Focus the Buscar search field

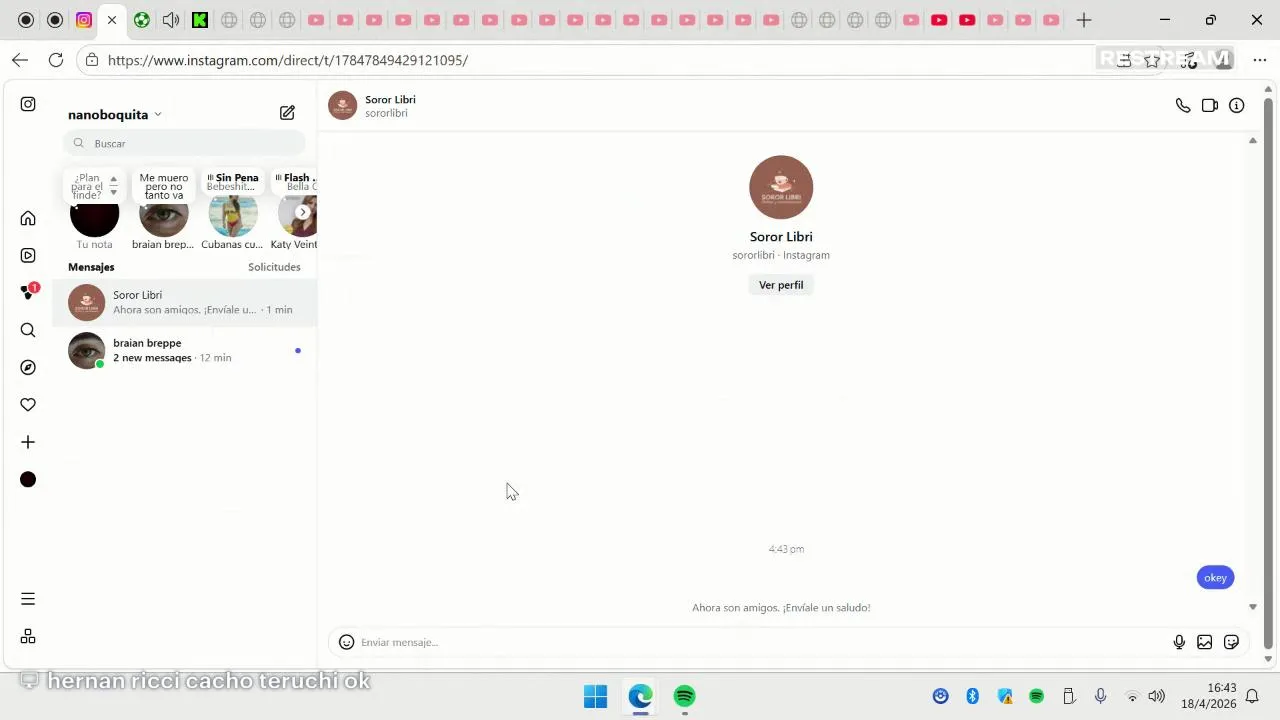coord(185,143)
